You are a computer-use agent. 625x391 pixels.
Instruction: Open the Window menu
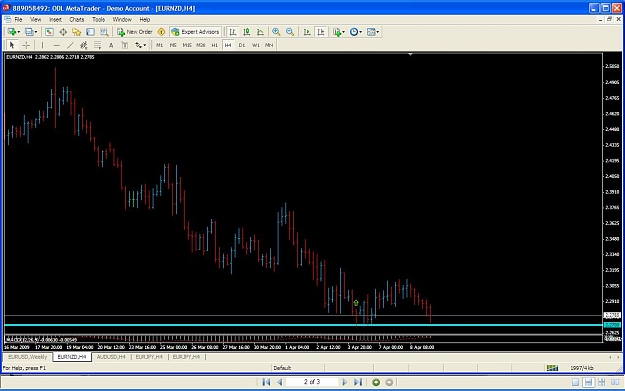tap(122, 19)
